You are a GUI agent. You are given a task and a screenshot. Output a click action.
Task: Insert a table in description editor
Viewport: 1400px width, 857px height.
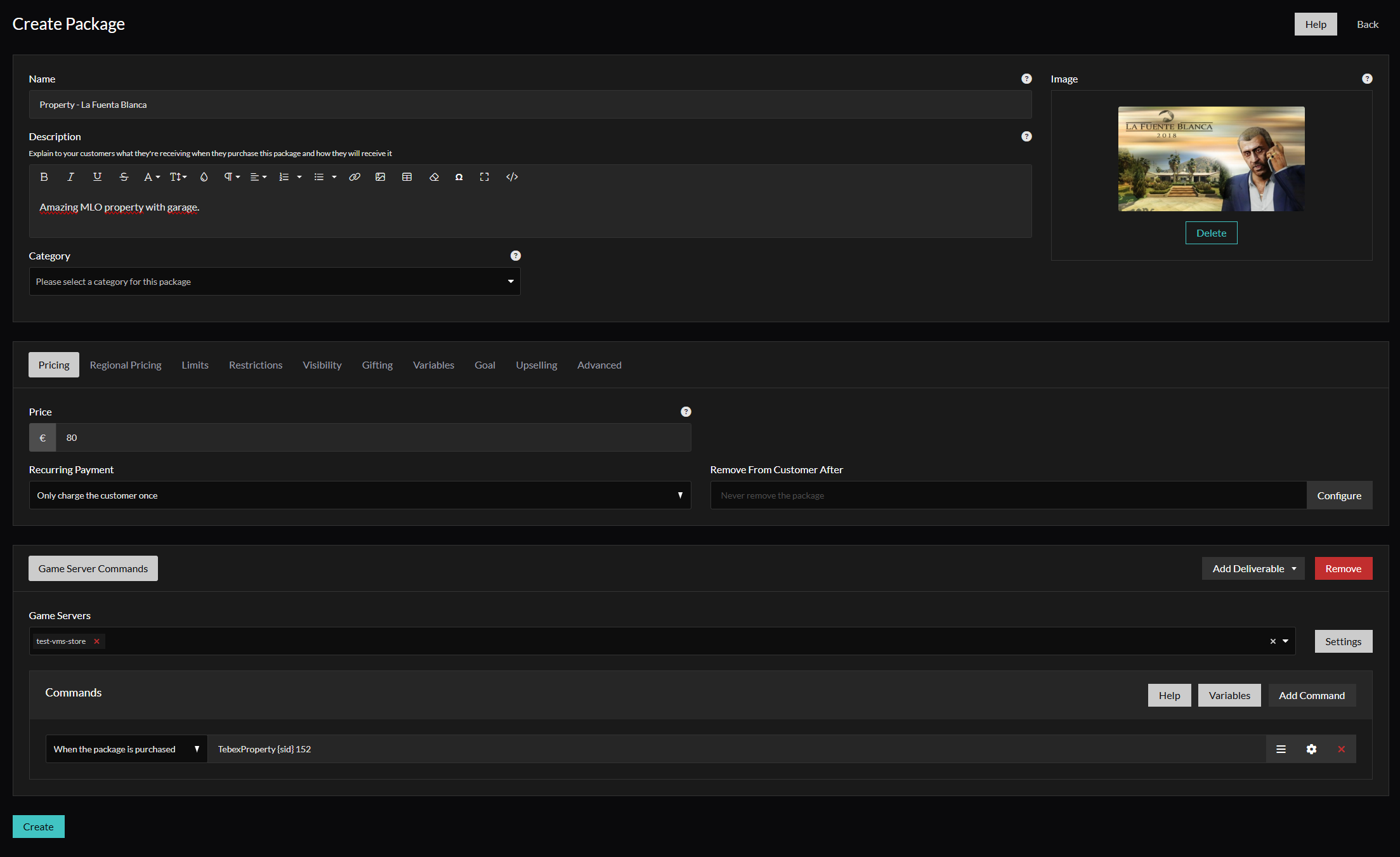point(407,177)
